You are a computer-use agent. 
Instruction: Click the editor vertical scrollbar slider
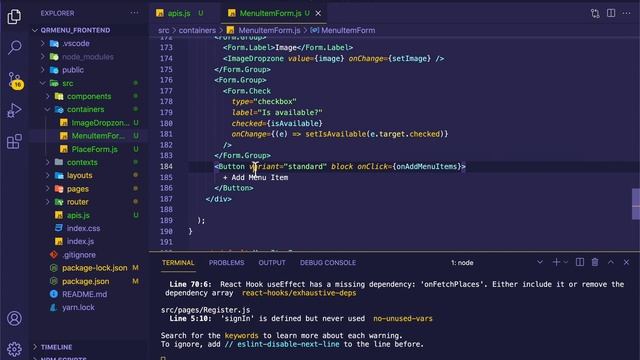pyautogui.click(x=636, y=204)
